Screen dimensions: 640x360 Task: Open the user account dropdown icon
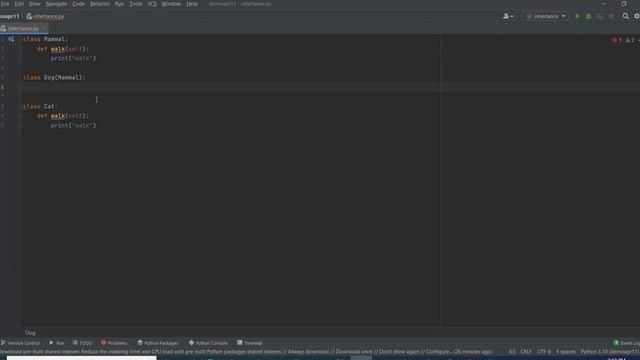pos(508,16)
